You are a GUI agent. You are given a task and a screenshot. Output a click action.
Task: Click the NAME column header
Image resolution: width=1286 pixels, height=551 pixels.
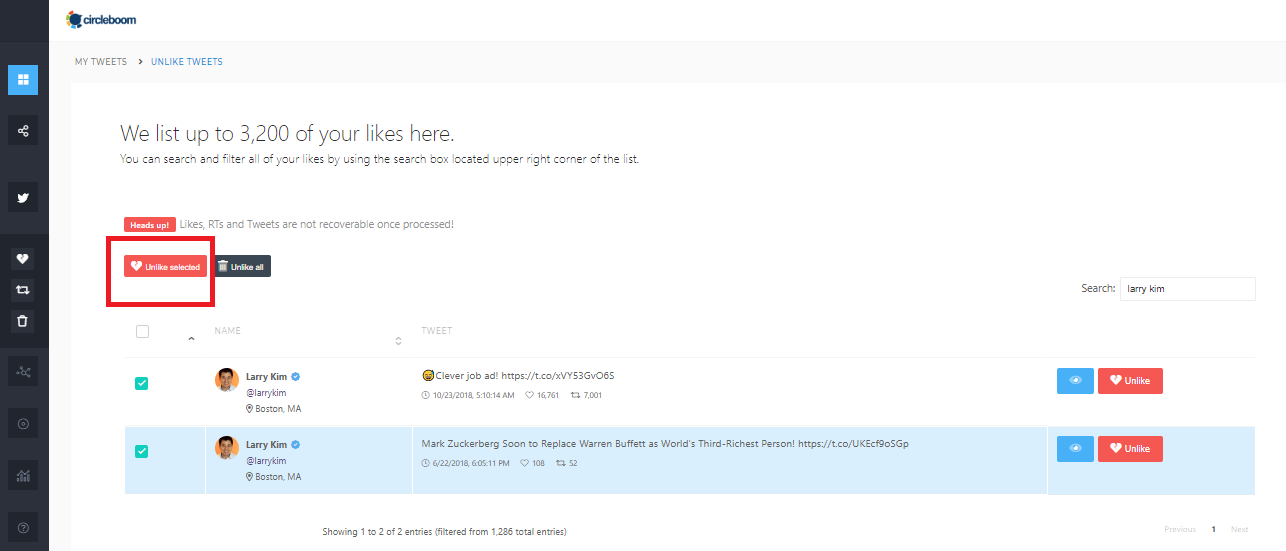coord(227,330)
